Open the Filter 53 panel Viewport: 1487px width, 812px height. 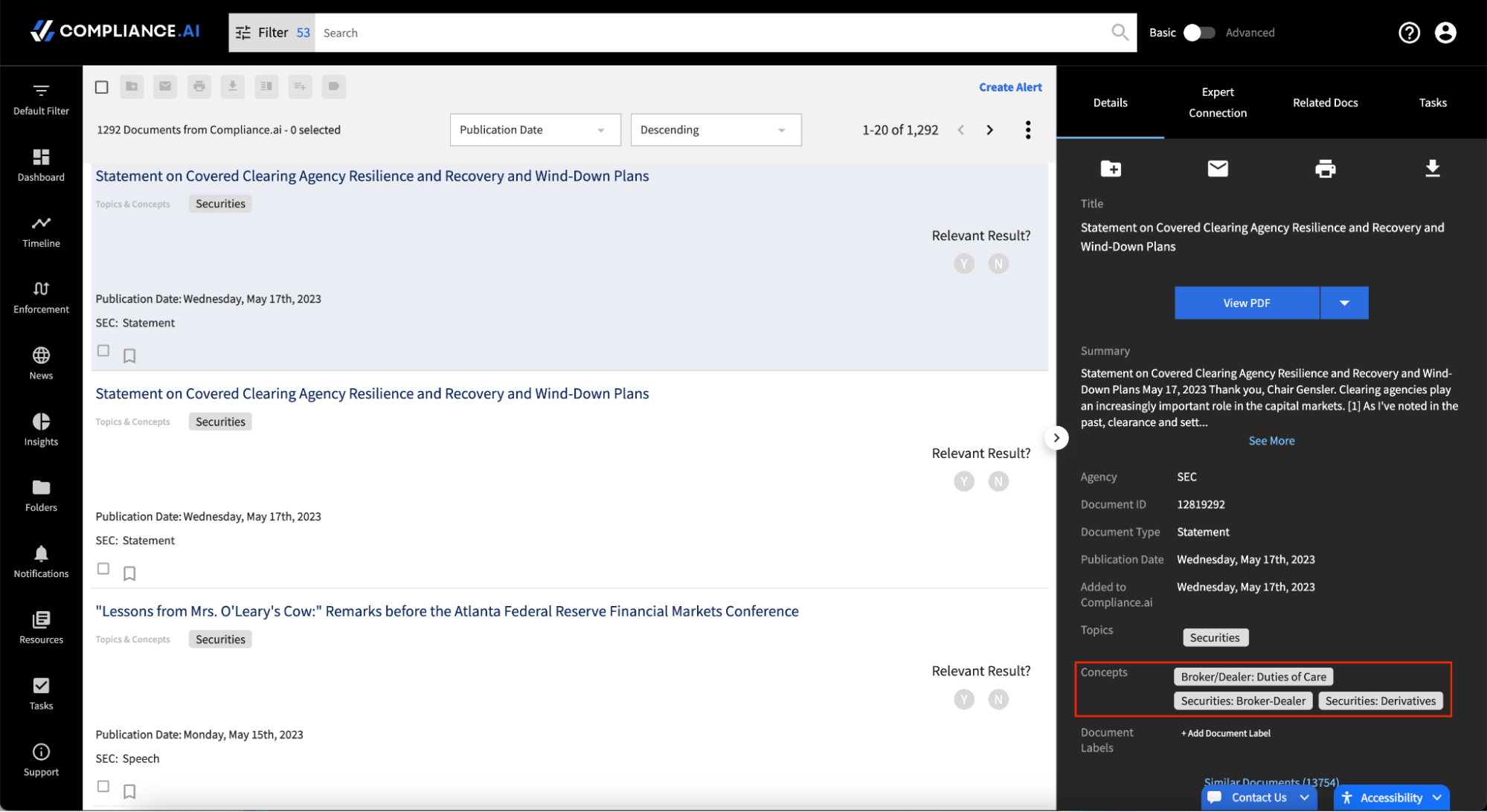tap(272, 33)
